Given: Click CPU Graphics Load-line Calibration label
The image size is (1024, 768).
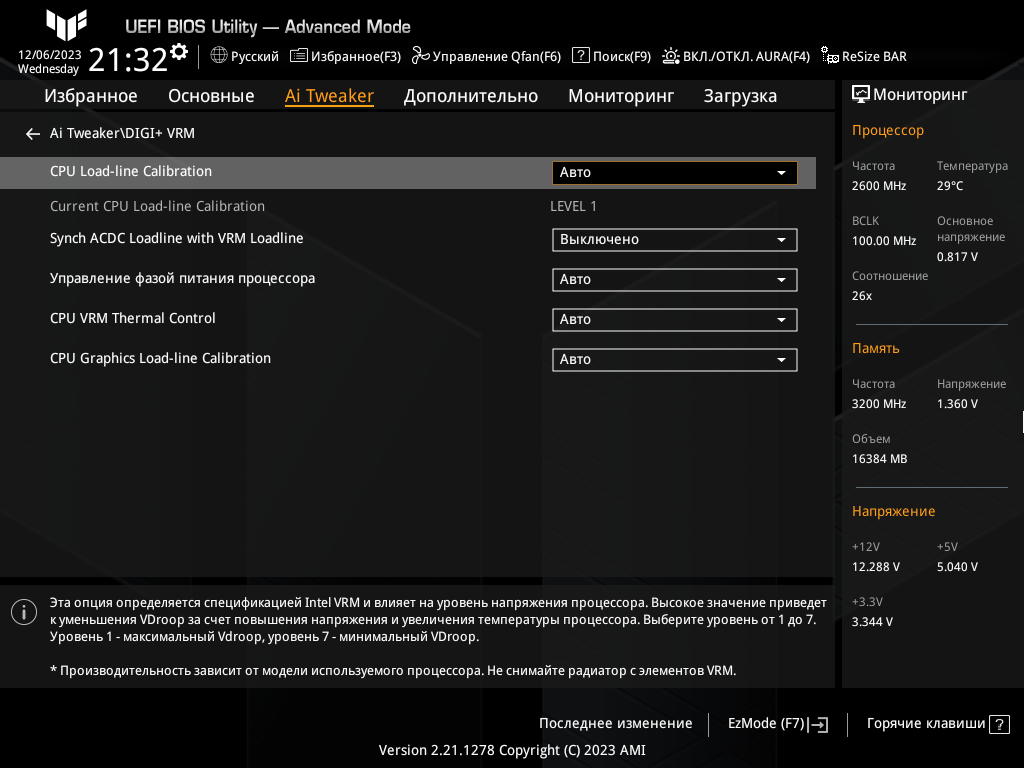Looking at the screenshot, I should pos(160,359).
